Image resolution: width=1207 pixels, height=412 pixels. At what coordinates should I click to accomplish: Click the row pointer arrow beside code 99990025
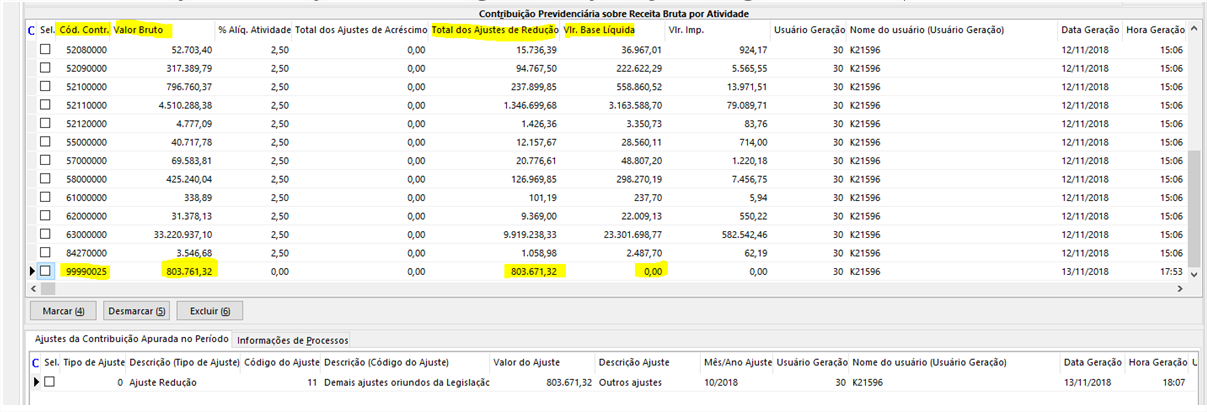click(33, 271)
